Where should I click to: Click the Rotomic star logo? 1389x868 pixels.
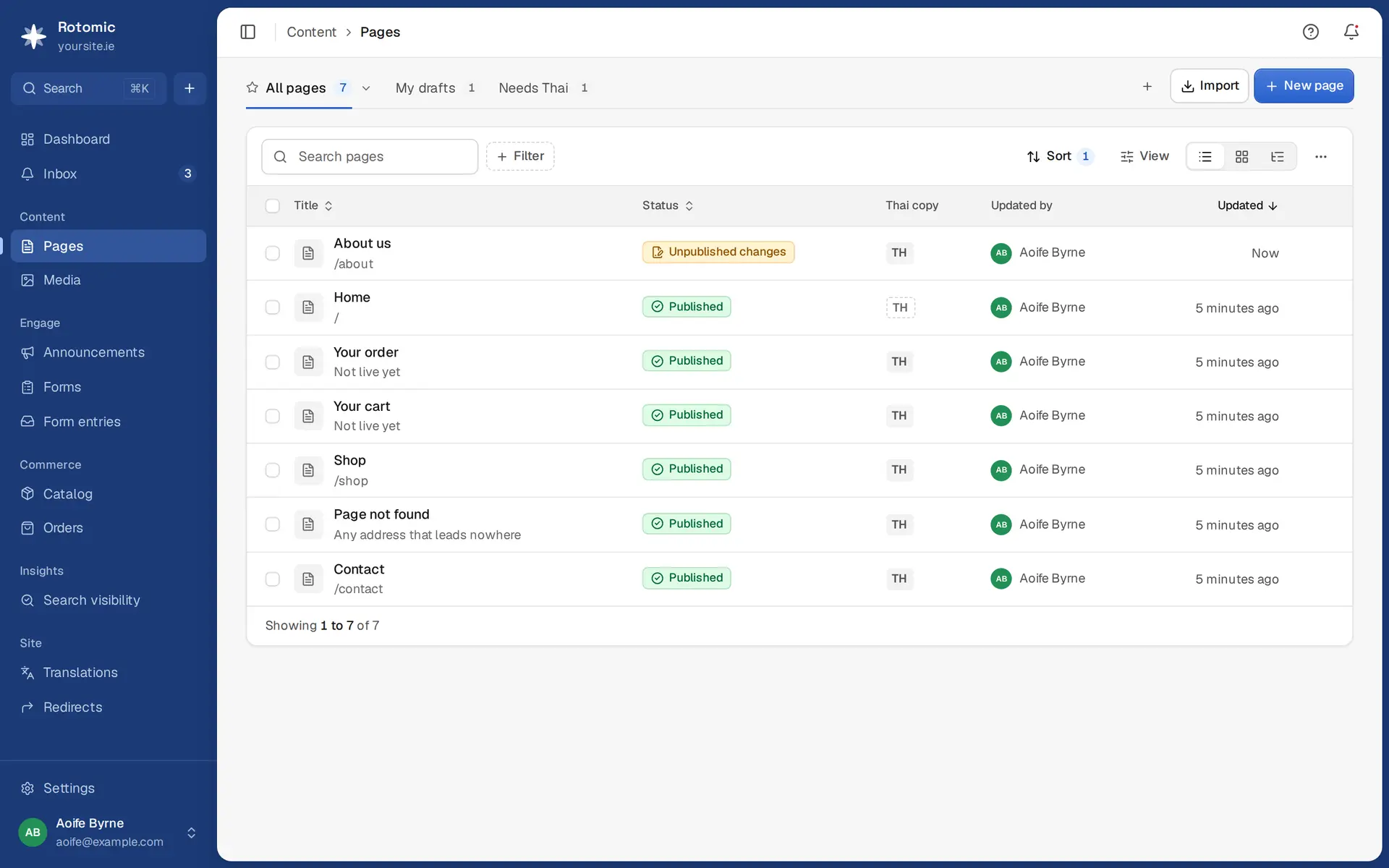point(33,36)
